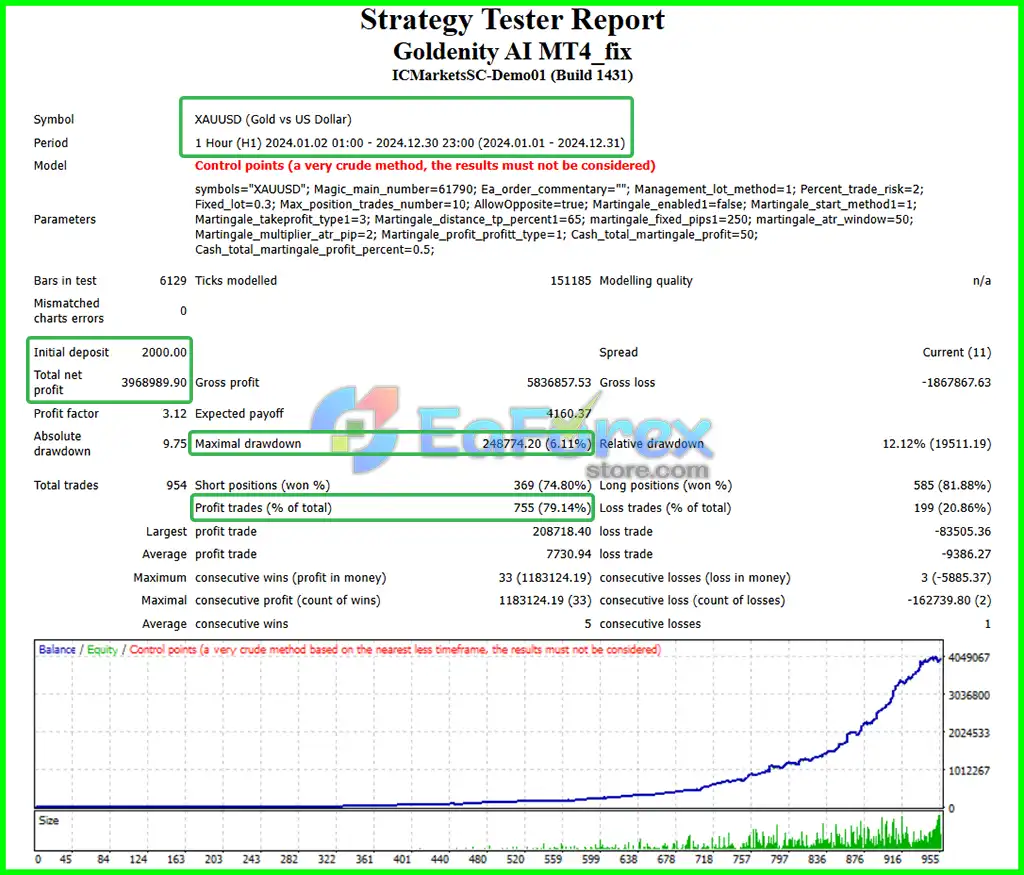Screen dimensions: 1024x875
Task: Click the Average profit trade value 7730.94
Action: 568,554
